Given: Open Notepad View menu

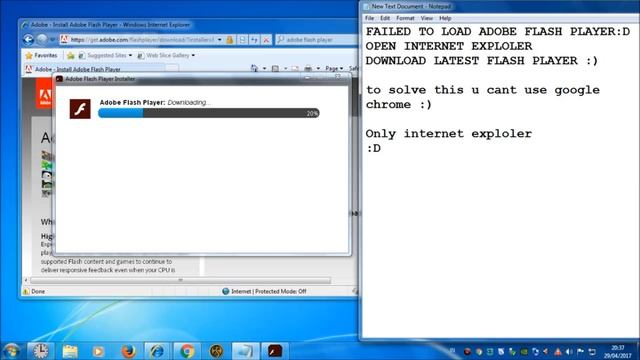Looking at the screenshot, I should (427, 18).
